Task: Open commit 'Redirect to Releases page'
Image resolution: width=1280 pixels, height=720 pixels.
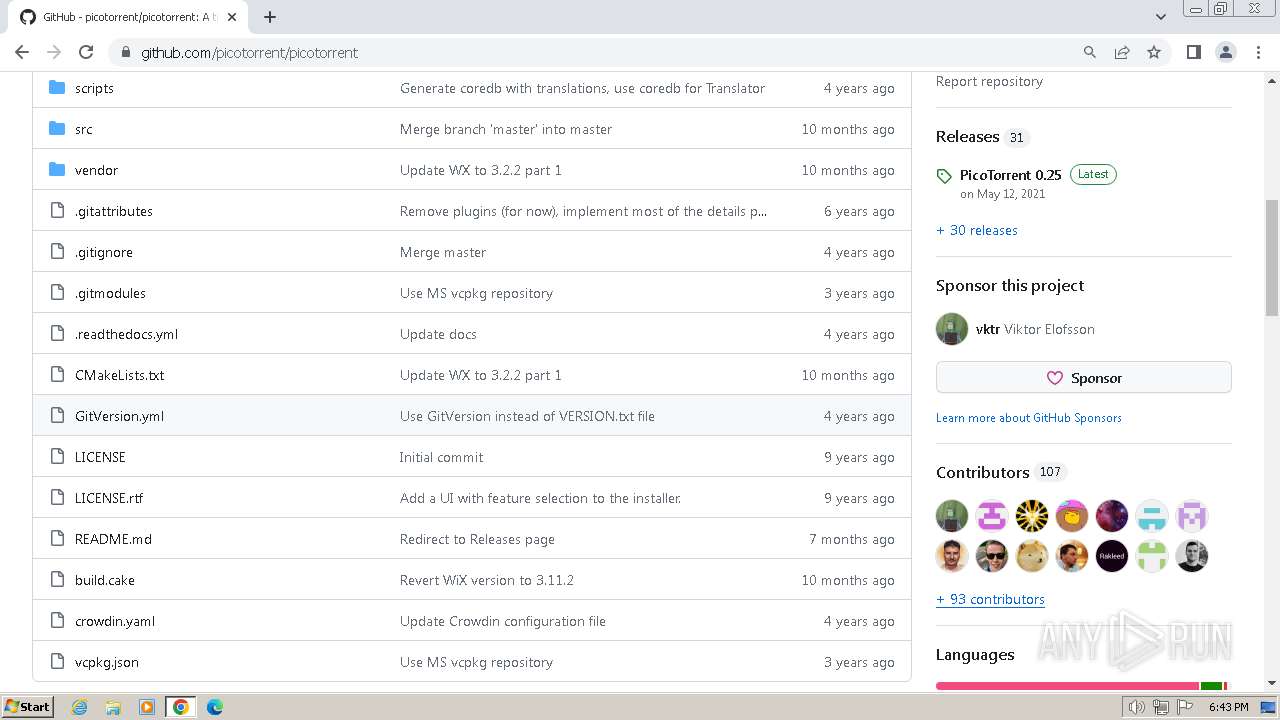Action: pos(477,539)
